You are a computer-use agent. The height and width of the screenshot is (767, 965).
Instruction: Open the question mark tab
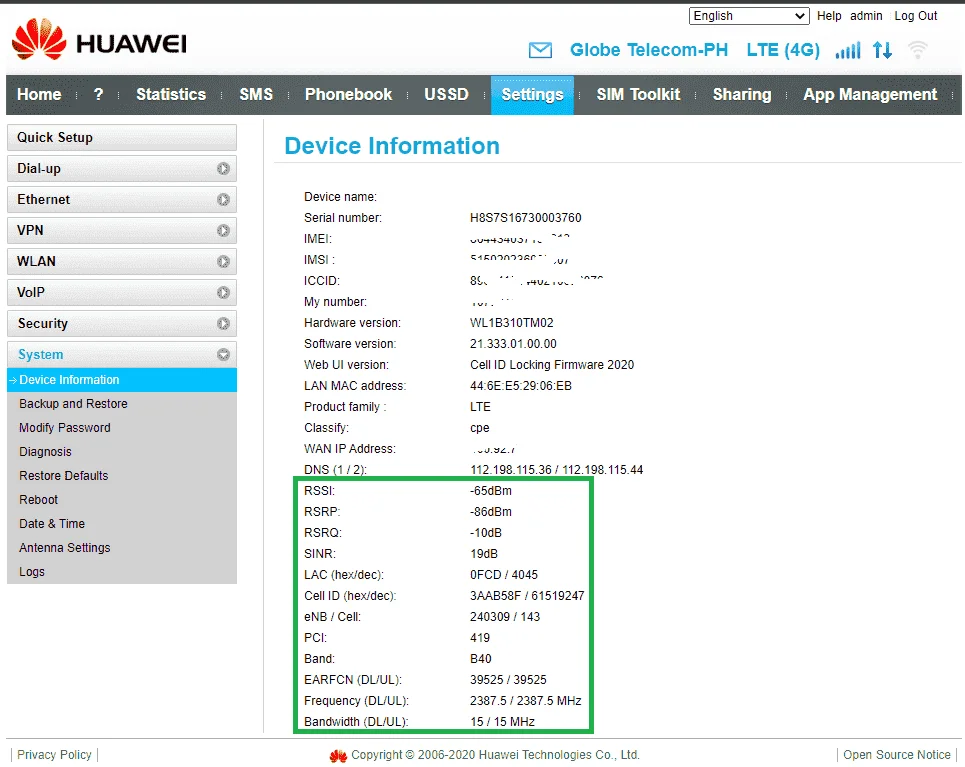coord(98,95)
